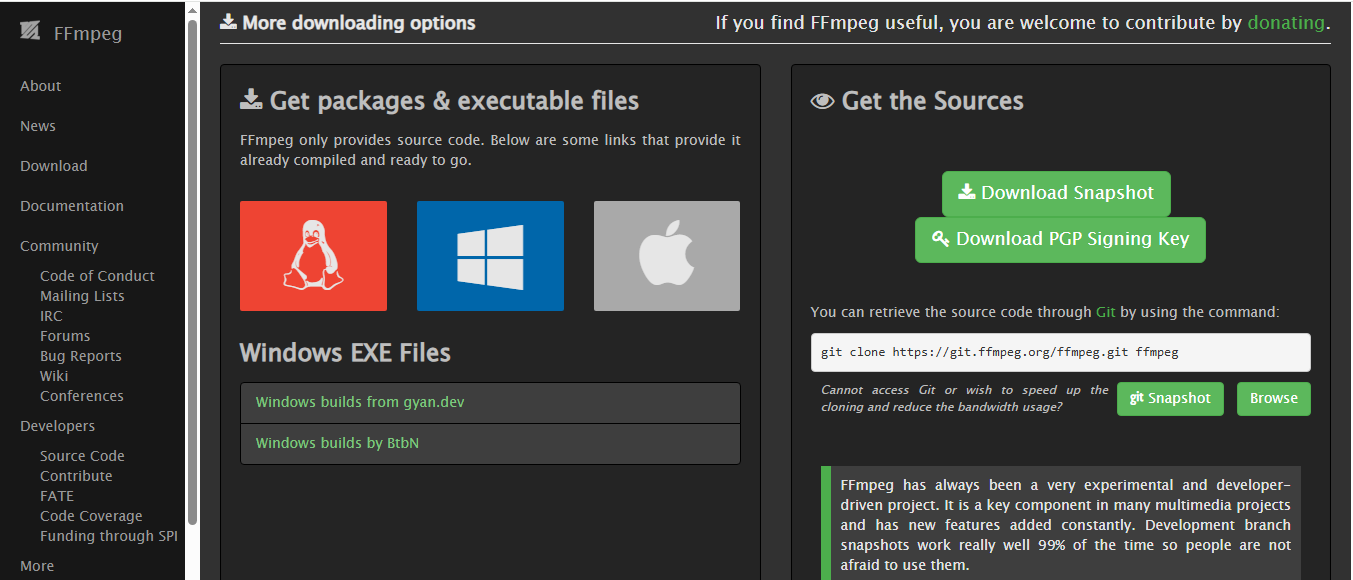Click the More downloading options heading
The width and height of the screenshot is (1353, 580).
348,22
